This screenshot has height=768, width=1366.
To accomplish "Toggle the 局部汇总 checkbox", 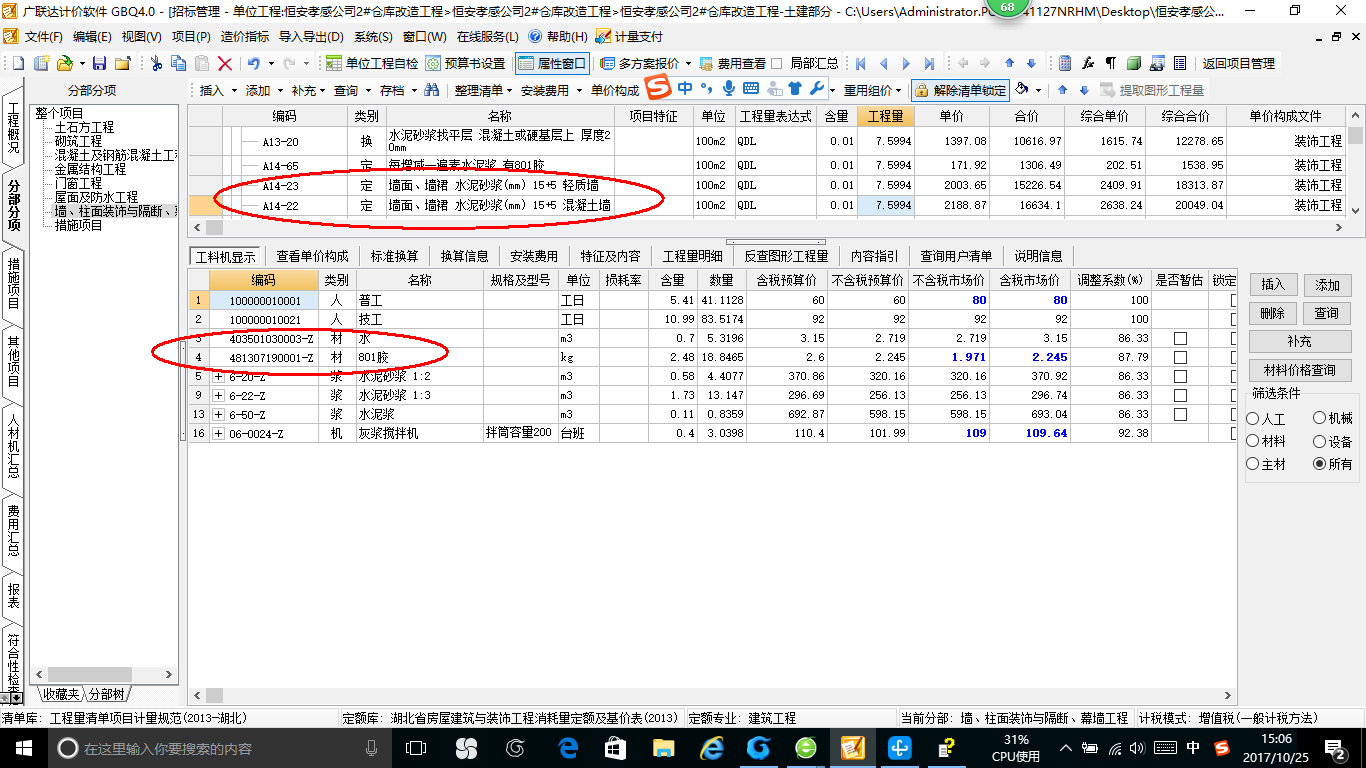I will click(777, 63).
